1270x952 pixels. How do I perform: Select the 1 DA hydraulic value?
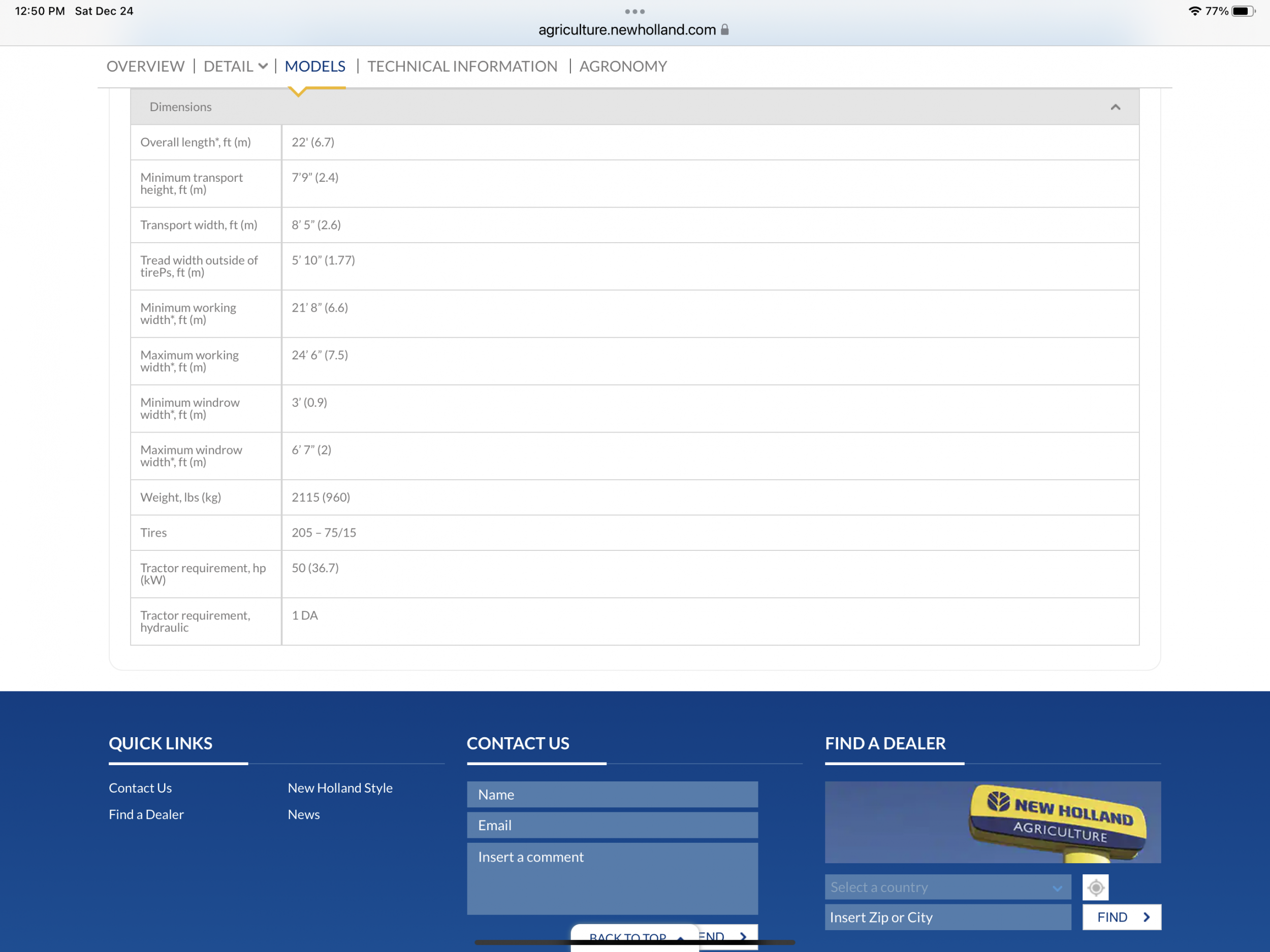304,615
